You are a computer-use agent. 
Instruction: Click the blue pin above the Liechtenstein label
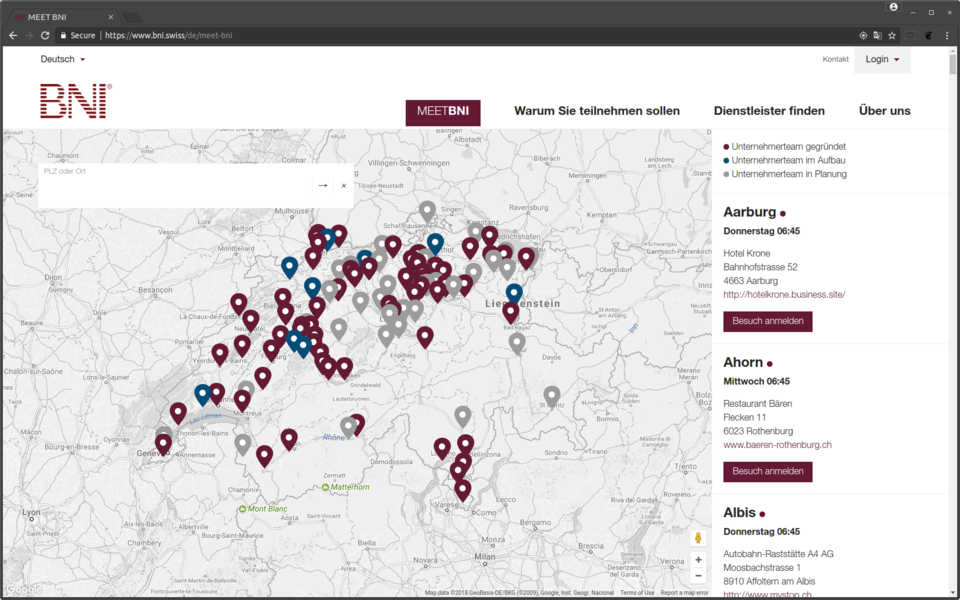(x=514, y=294)
